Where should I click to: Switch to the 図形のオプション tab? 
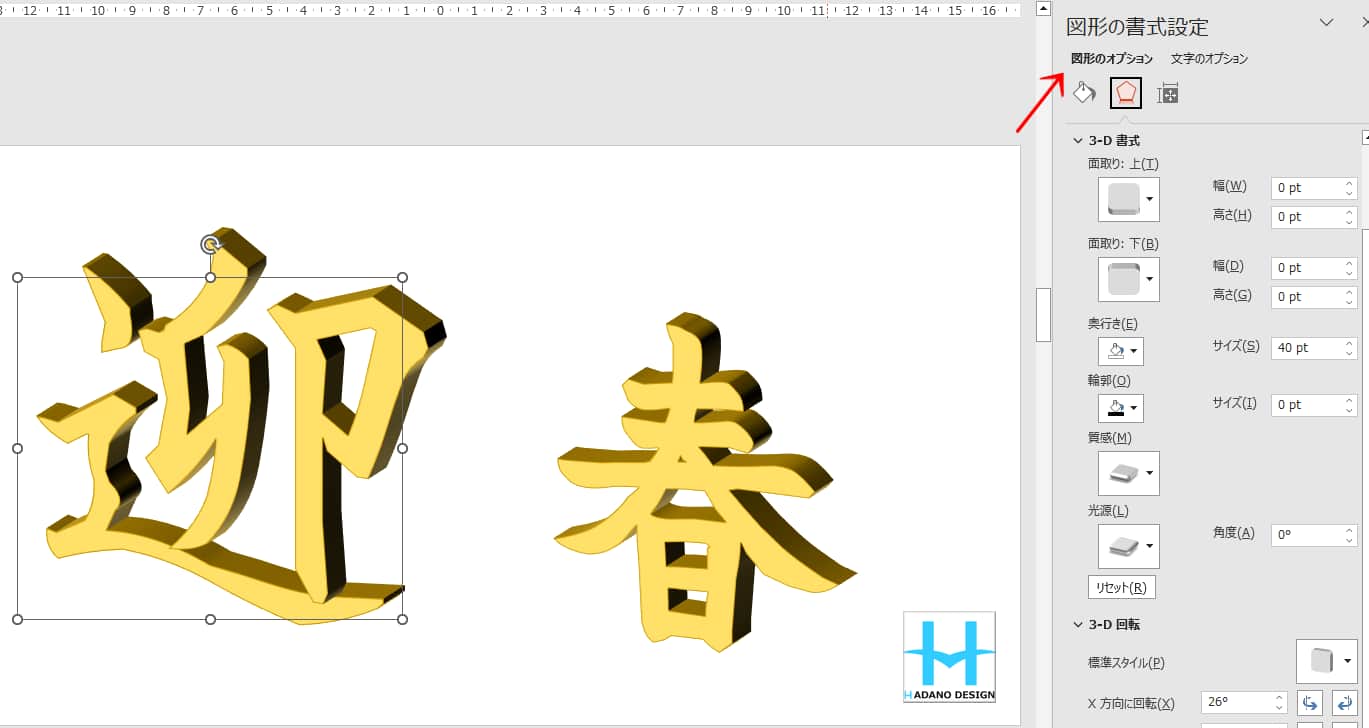tap(1111, 59)
